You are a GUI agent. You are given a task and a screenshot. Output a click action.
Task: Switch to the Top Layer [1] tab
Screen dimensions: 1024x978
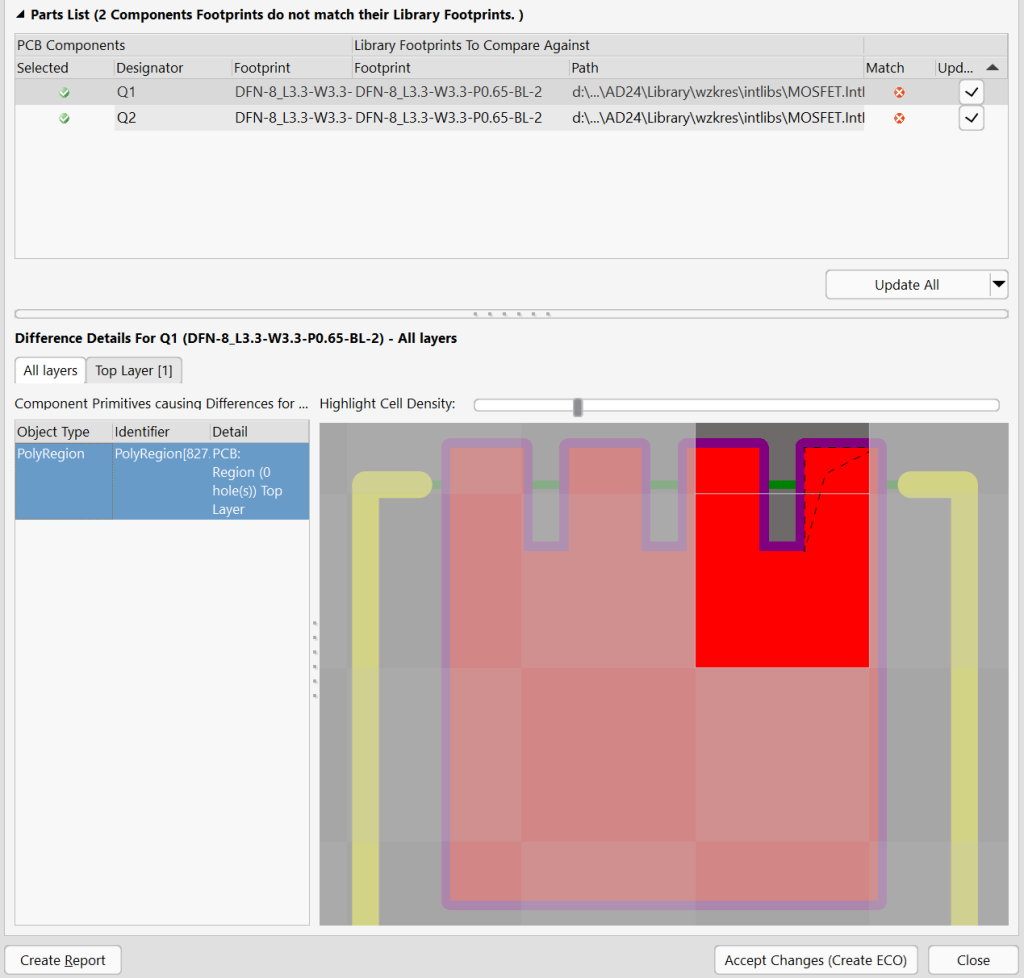[134, 371]
